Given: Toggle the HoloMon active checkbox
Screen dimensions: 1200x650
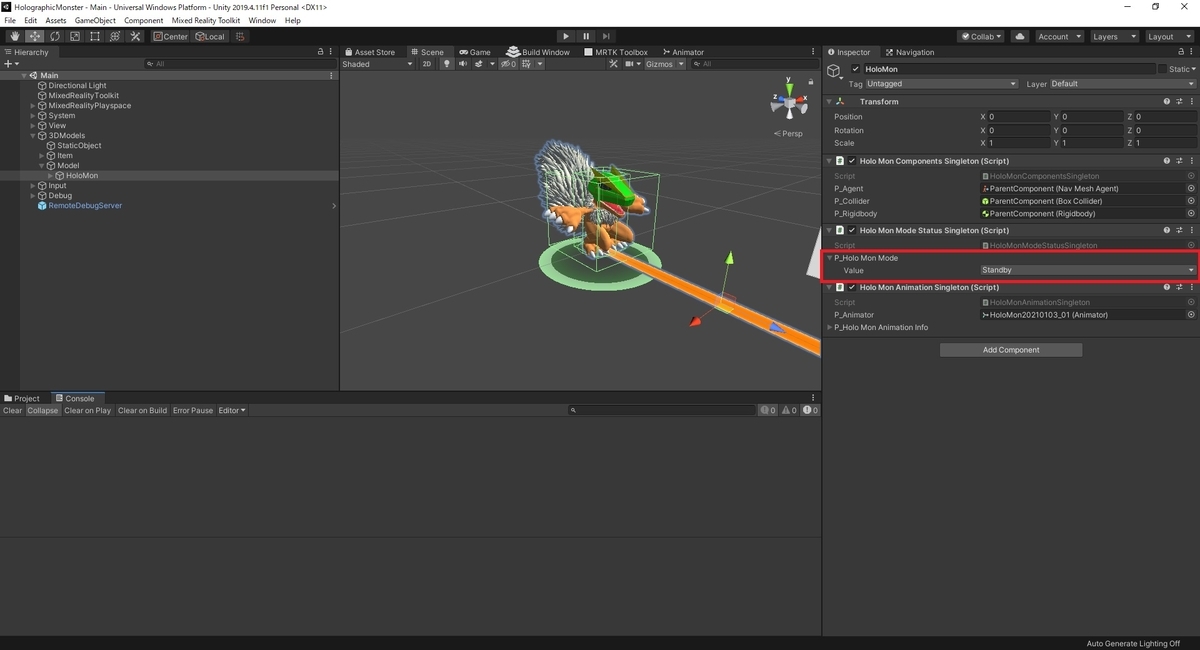Looking at the screenshot, I should click(855, 69).
